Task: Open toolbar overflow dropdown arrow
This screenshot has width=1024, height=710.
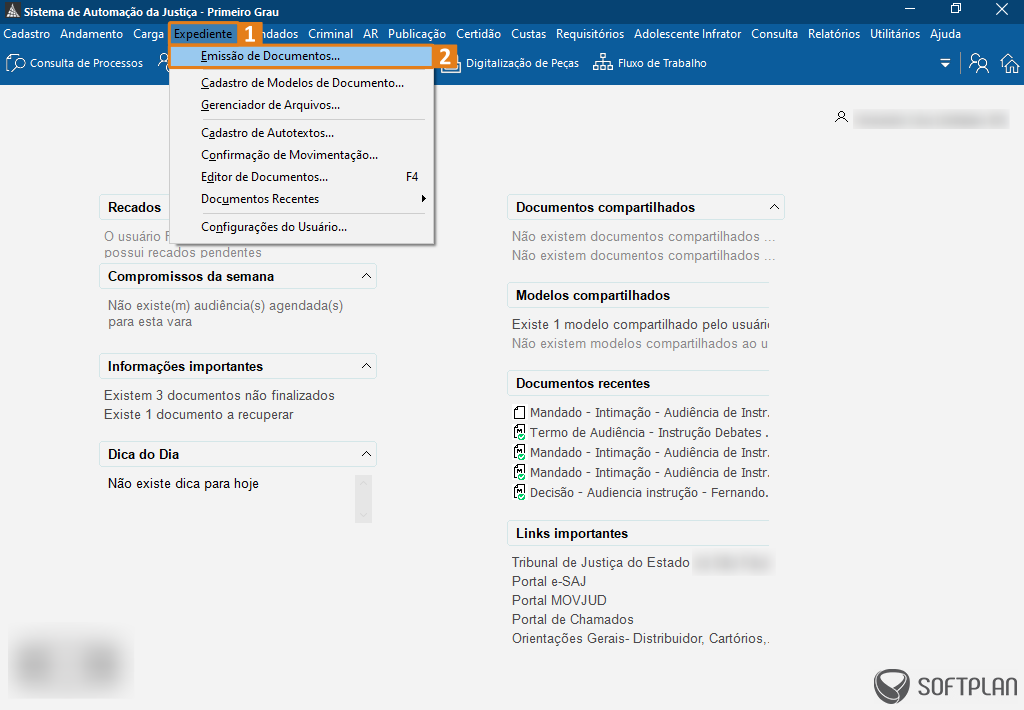Action: click(945, 64)
